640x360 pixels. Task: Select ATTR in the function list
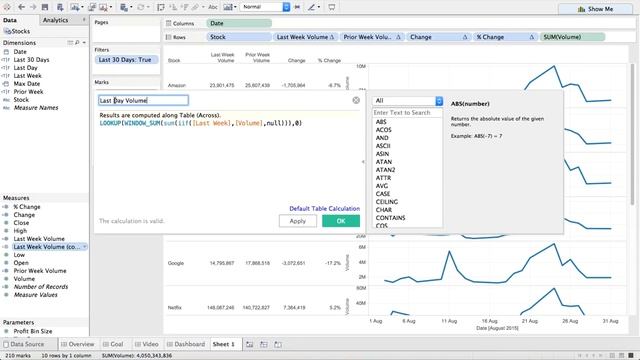click(x=383, y=178)
